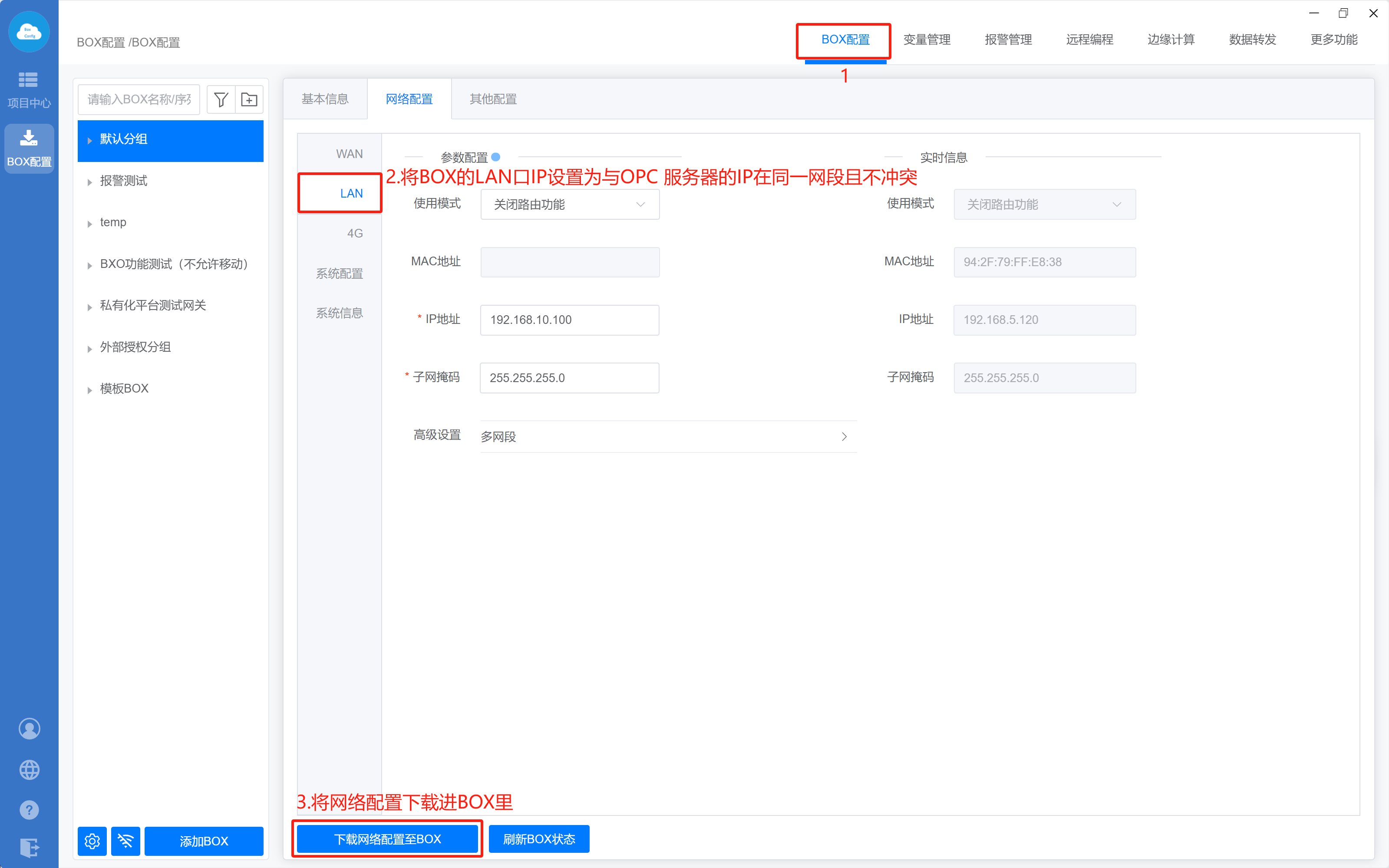
Task: Click the 实时信息 section heading
Action: click(944, 157)
